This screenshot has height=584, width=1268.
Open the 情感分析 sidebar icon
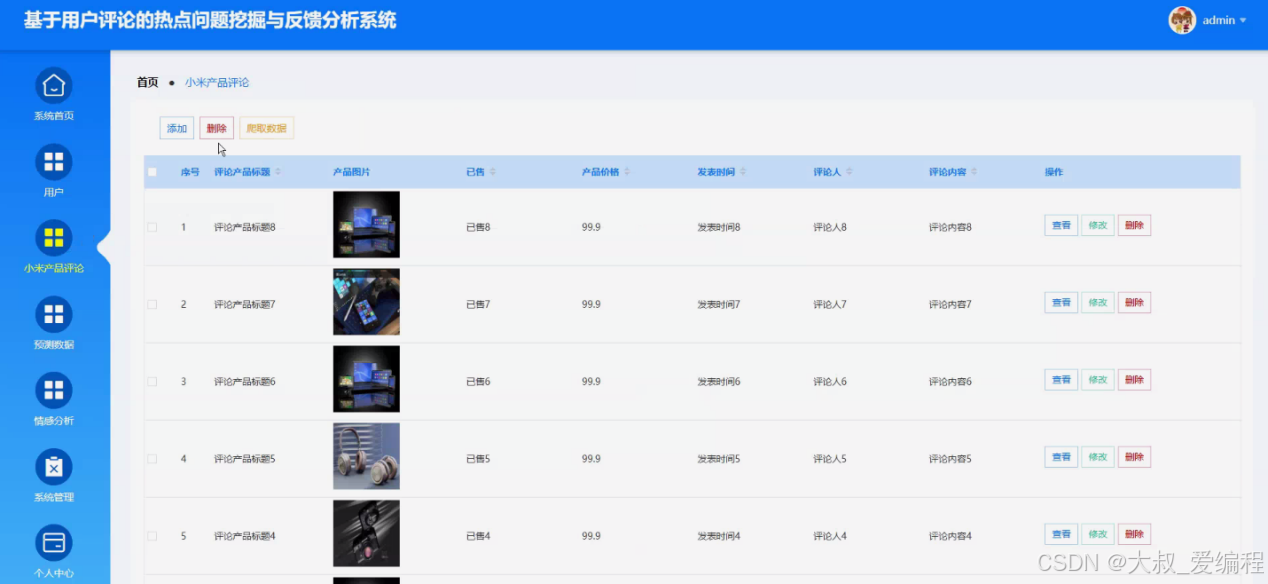tap(54, 390)
